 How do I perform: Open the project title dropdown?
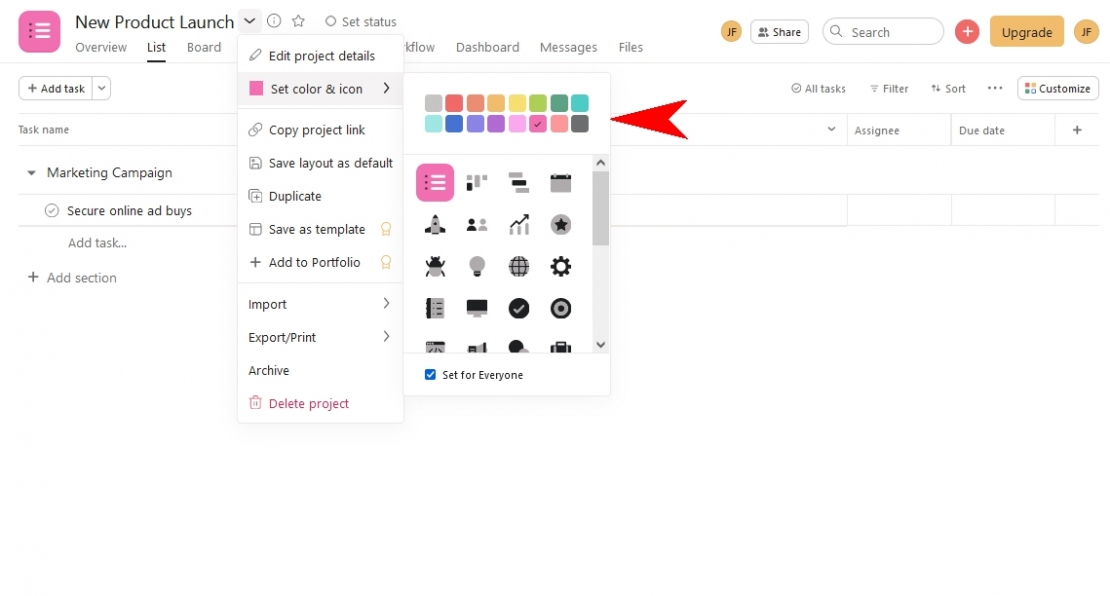pos(249,20)
